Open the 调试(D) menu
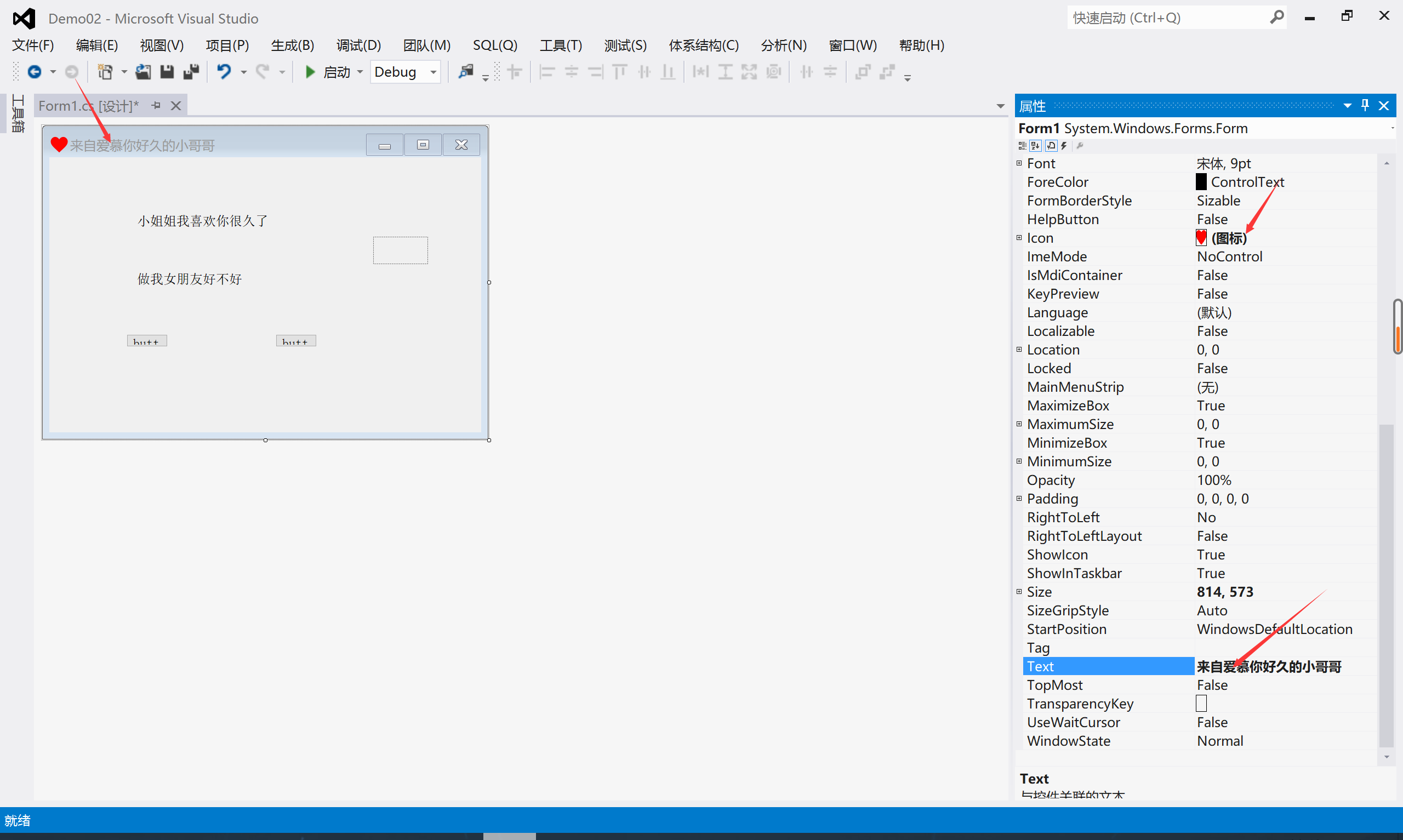The width and height of the screenshot is (1403, 840). click(359, 45)
